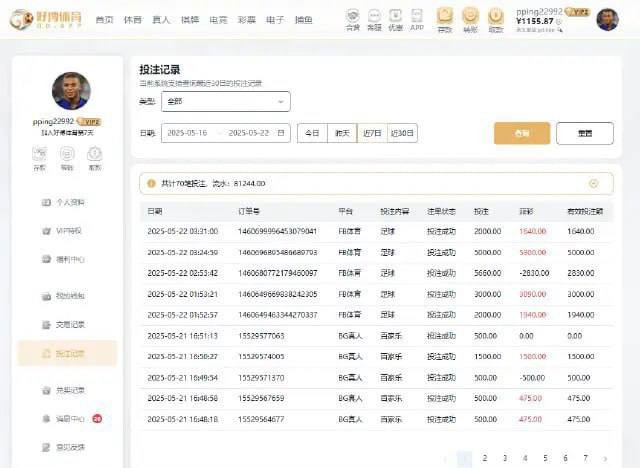Image resolution: width=640 pixels, height=468 pixels.
Task: Click the 优惠 promotions icon in the header
Action: point(395,18)
